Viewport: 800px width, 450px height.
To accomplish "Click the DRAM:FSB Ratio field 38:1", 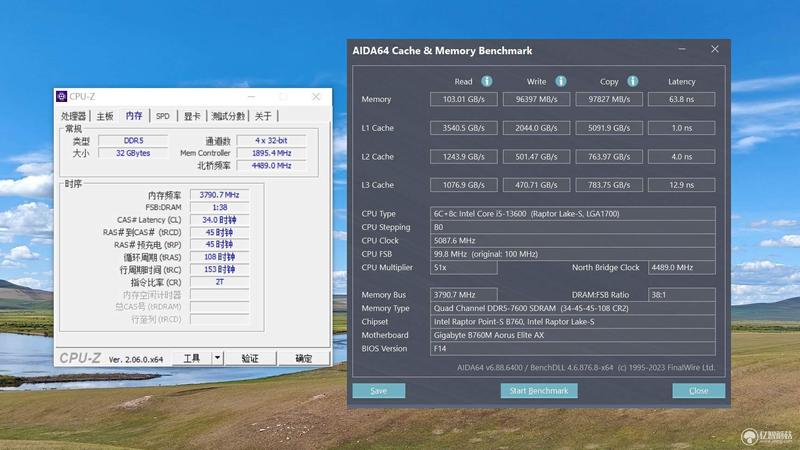I will [x=682, y=294].
